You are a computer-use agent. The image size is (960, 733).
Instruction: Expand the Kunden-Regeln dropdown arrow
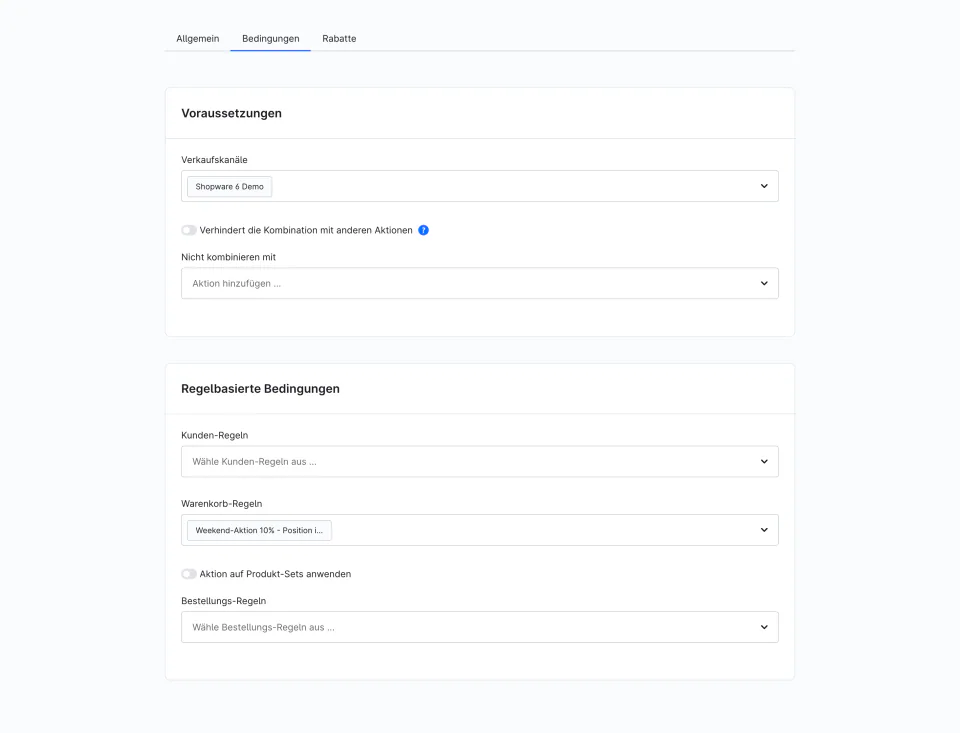[764, 462]
